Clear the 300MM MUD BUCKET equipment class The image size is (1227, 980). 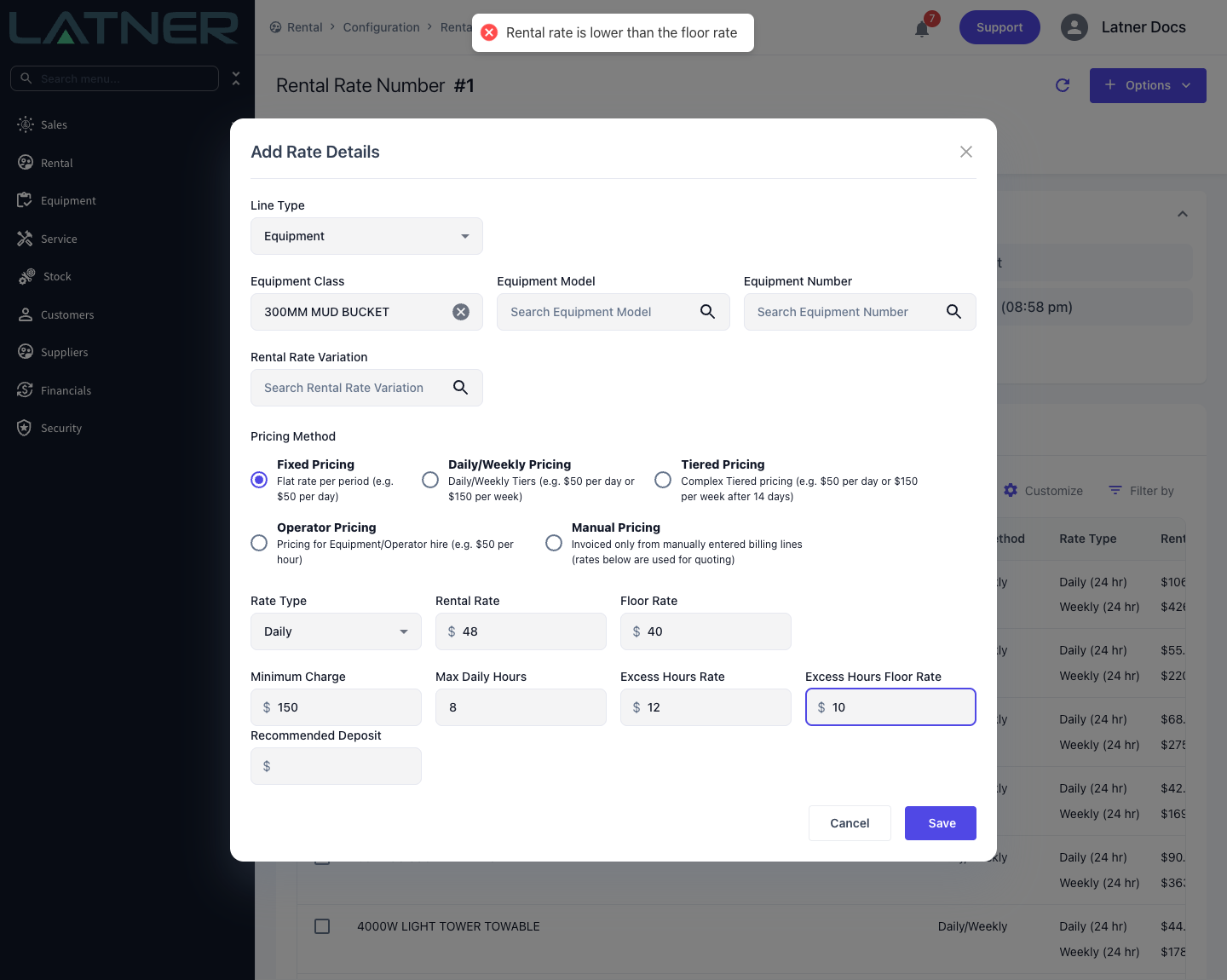tap(461, 312)
